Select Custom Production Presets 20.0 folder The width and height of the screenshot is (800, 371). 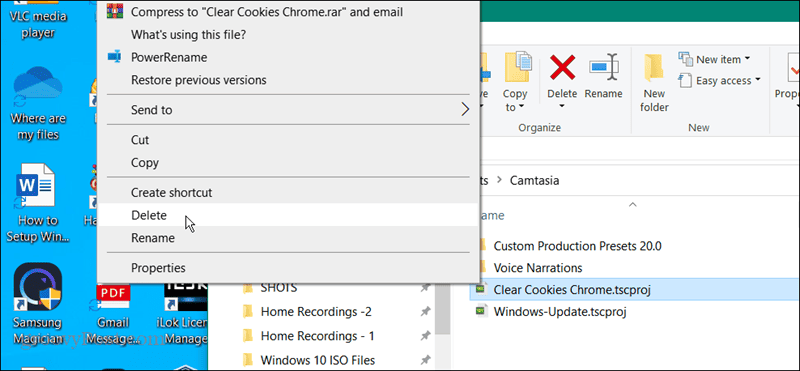[578, 246]
